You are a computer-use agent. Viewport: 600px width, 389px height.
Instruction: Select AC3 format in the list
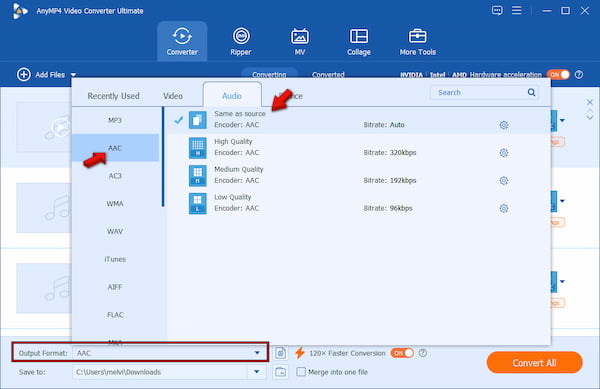pyautogui.click(x=115, y=176)
